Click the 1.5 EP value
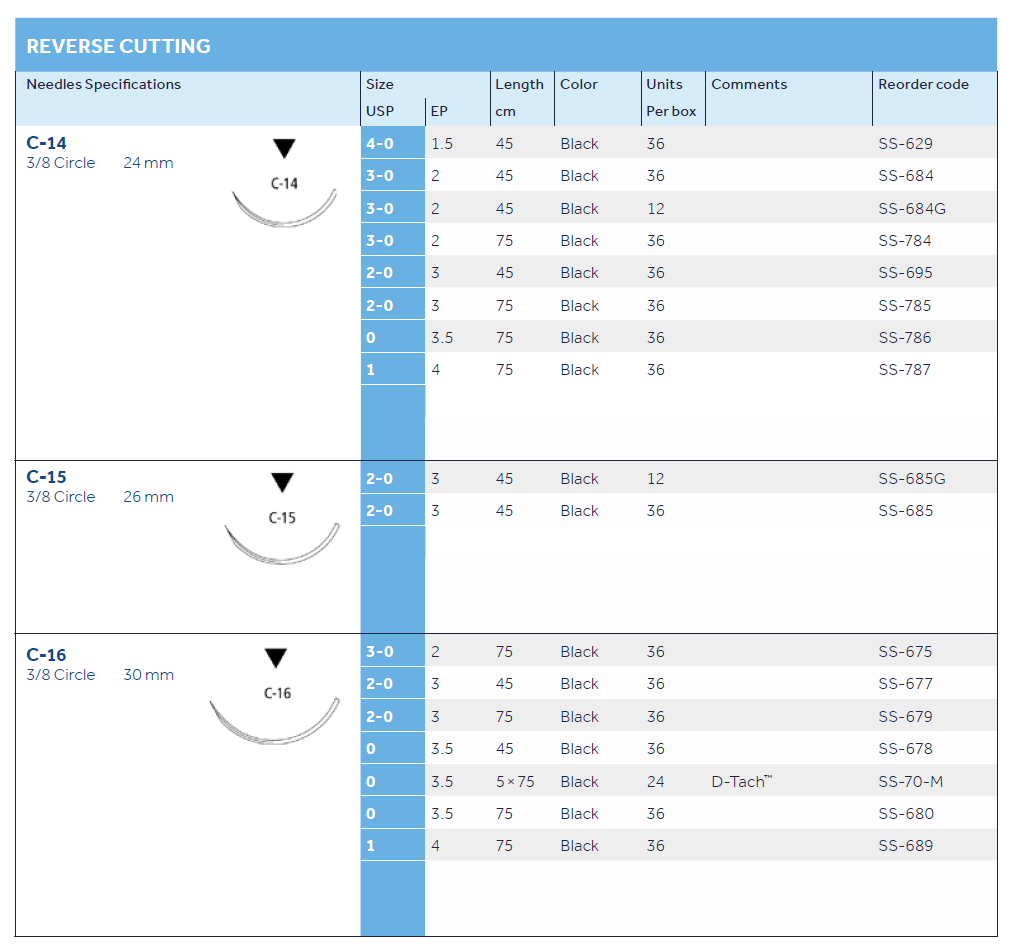 [442, 144]
